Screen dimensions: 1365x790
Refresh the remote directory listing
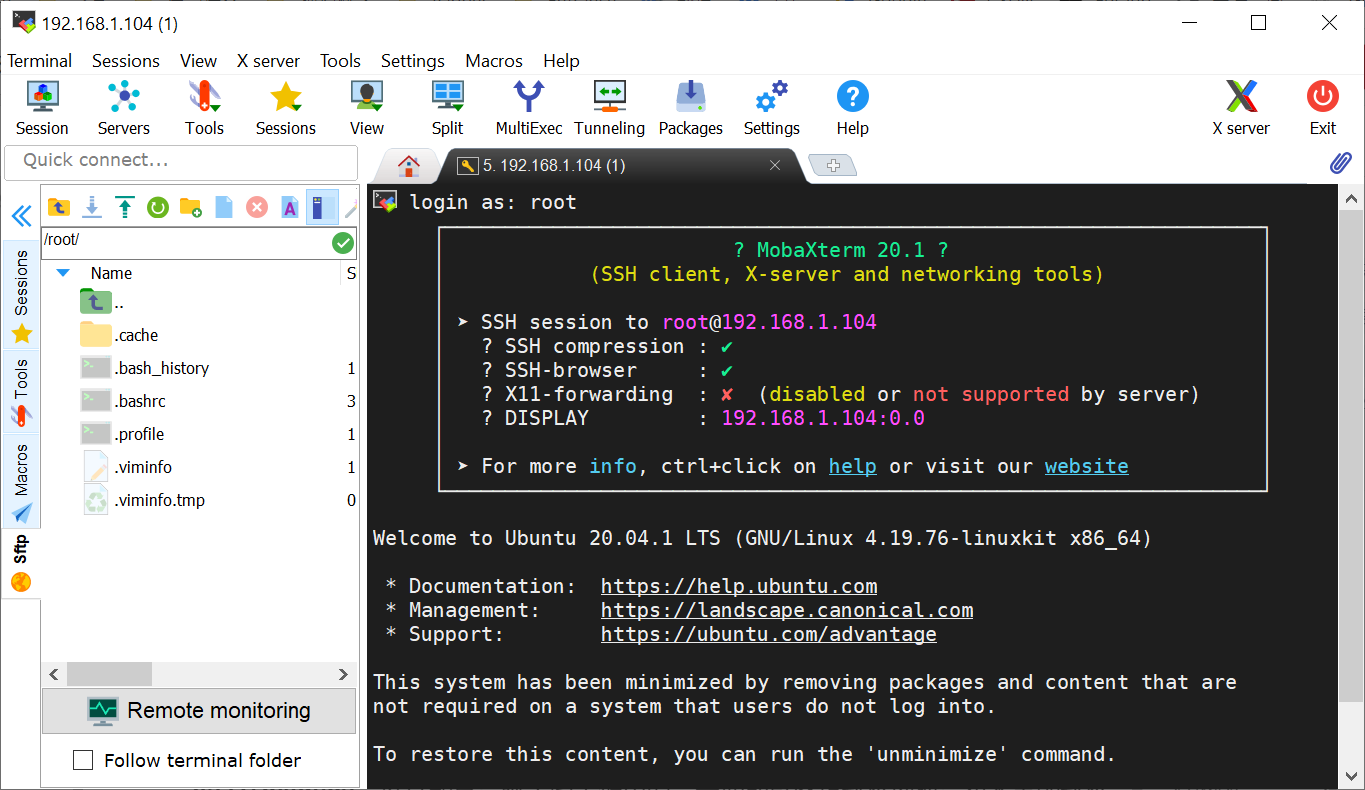(x=158, y=207)
